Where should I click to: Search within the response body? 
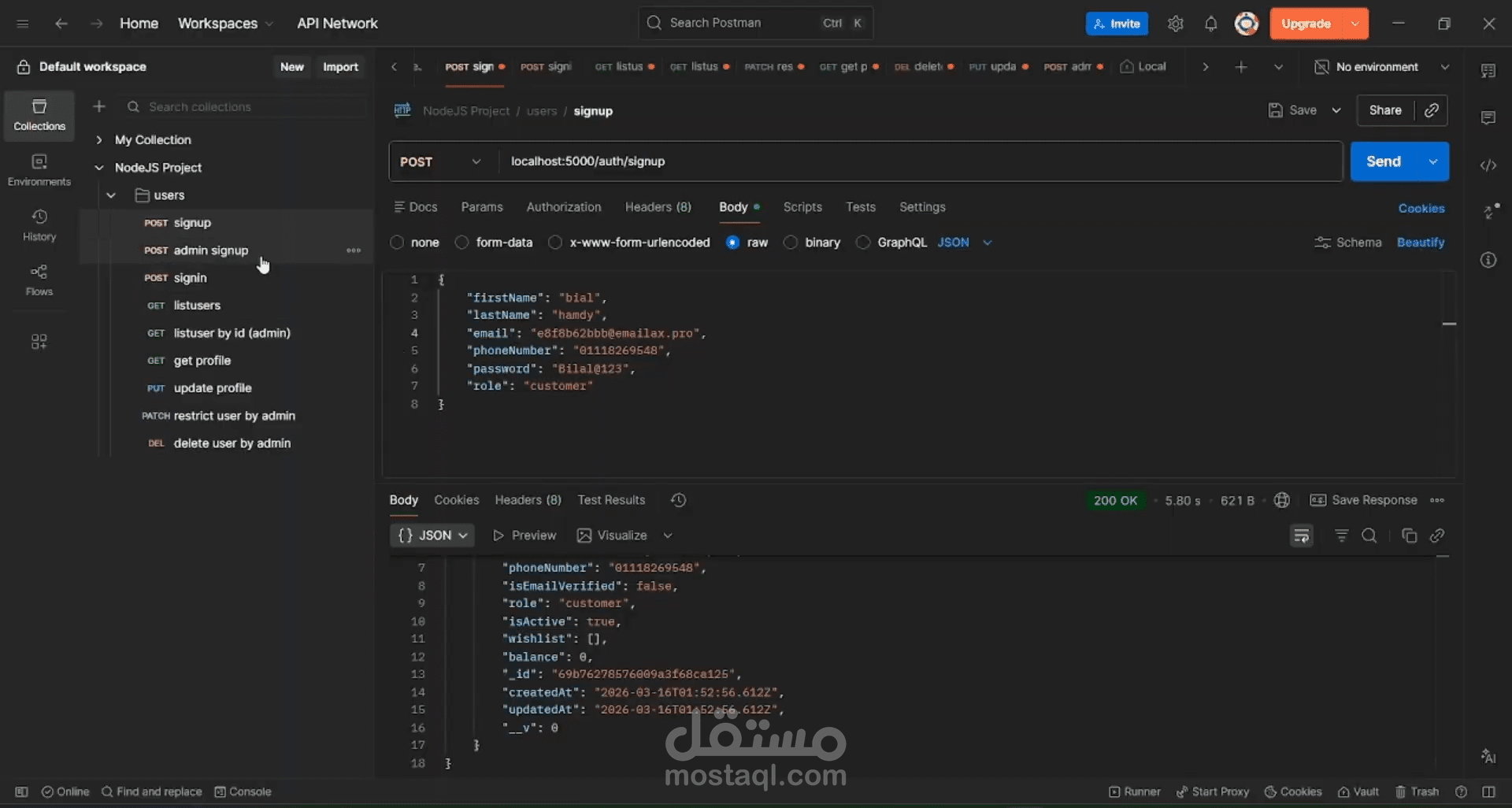pos(1369,536)
